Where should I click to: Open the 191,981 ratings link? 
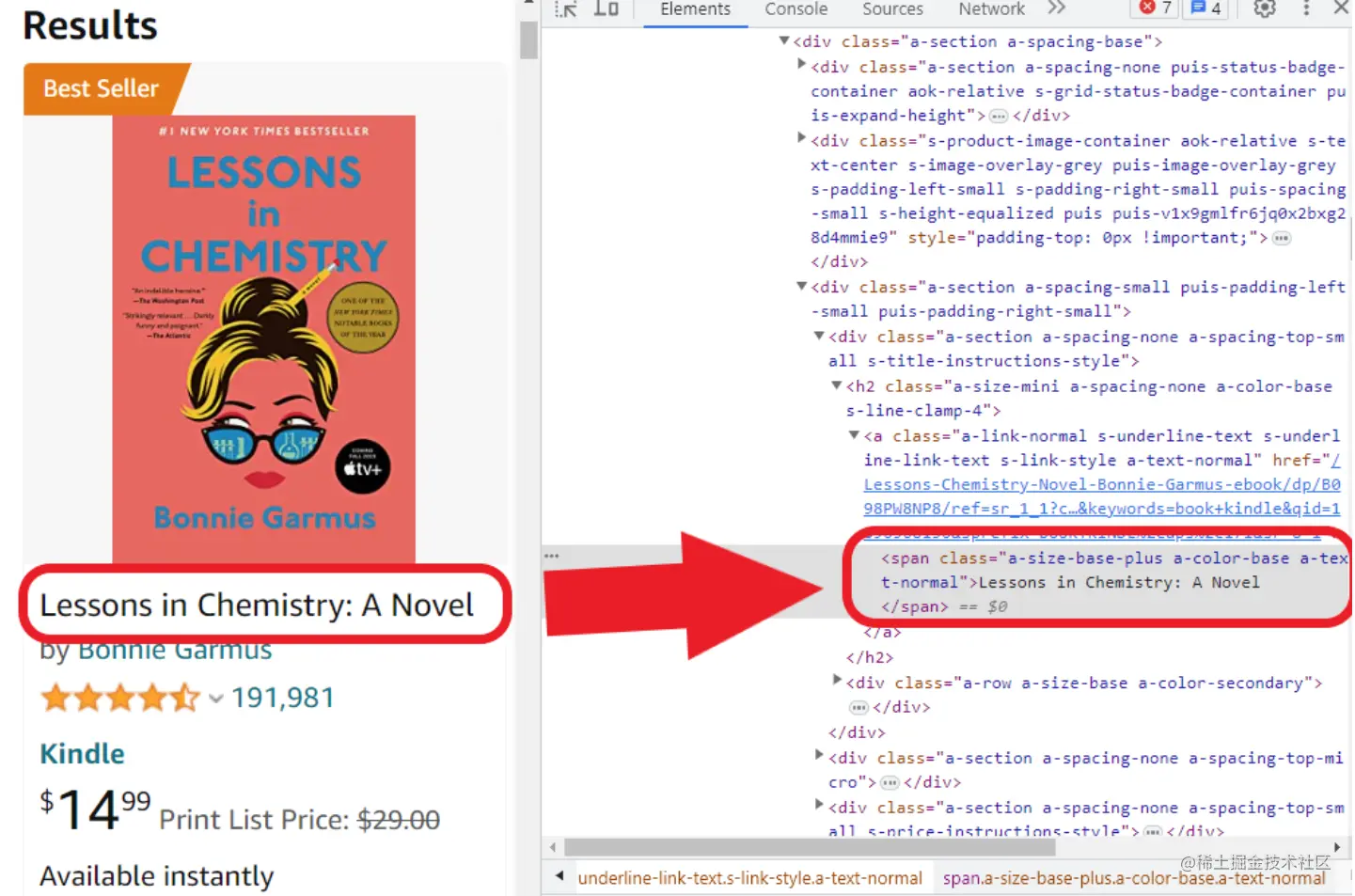282,698
